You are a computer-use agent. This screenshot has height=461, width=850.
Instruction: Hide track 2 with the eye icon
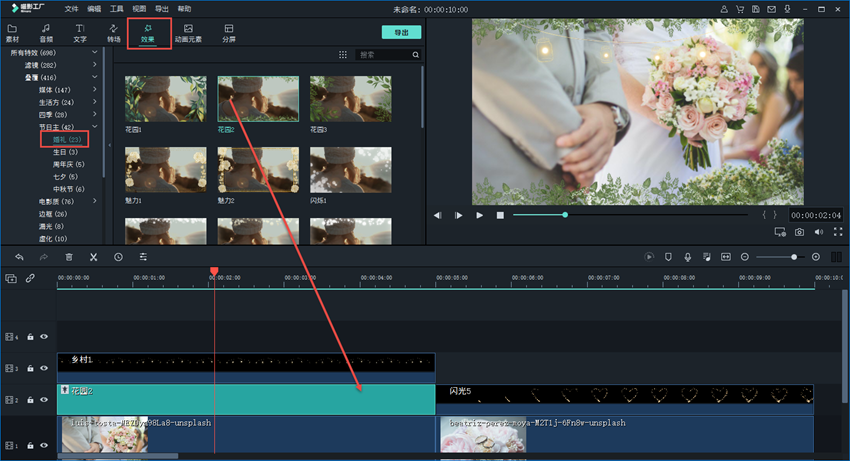pos(44,400)
